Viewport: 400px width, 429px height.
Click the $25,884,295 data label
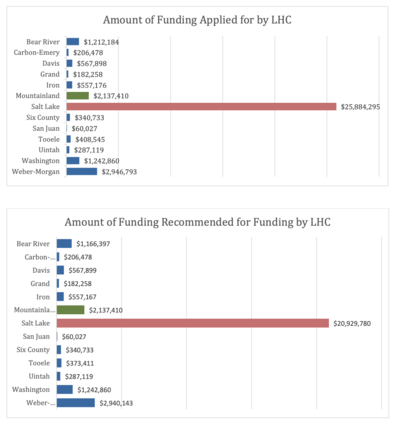tap(360, 107)
